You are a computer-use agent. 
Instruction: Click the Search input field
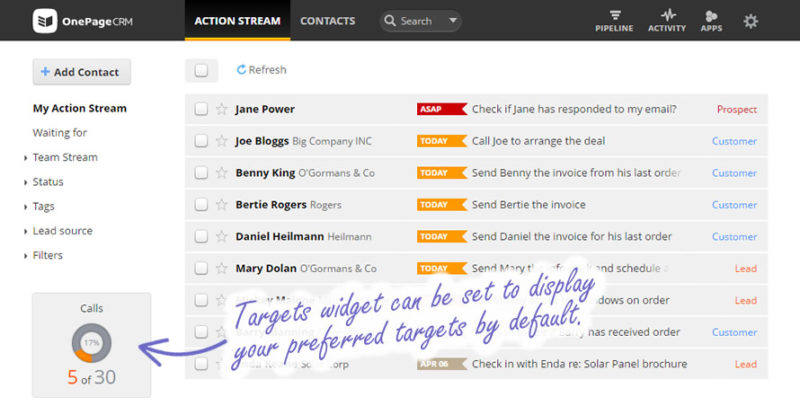(x=420, y=21)
